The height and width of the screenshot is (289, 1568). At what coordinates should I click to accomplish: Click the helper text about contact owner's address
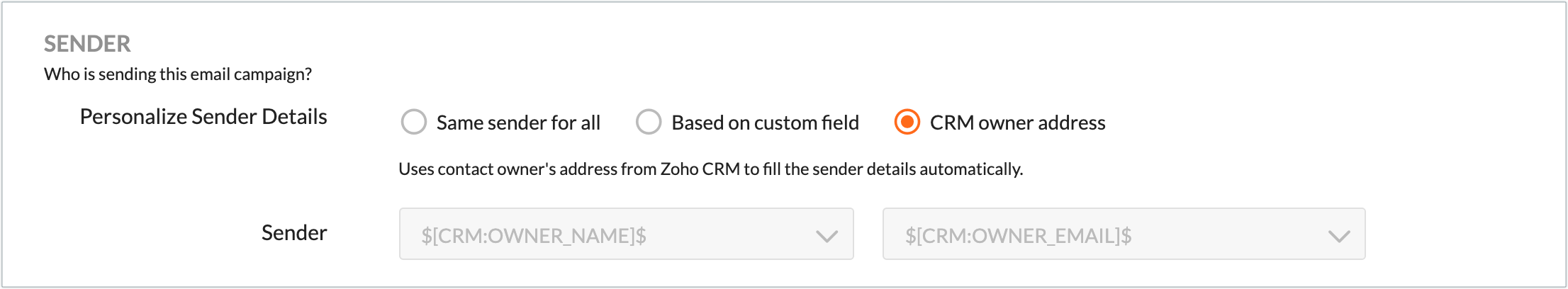tap(710, 169)
